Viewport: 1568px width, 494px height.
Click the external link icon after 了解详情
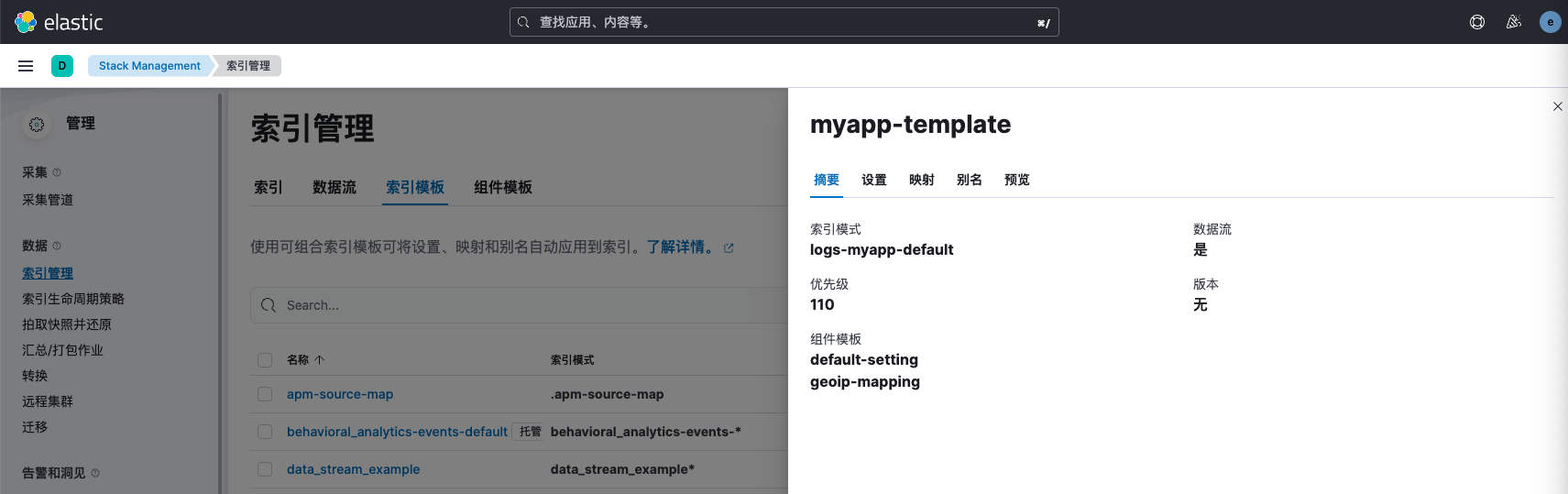click(729, 248)
